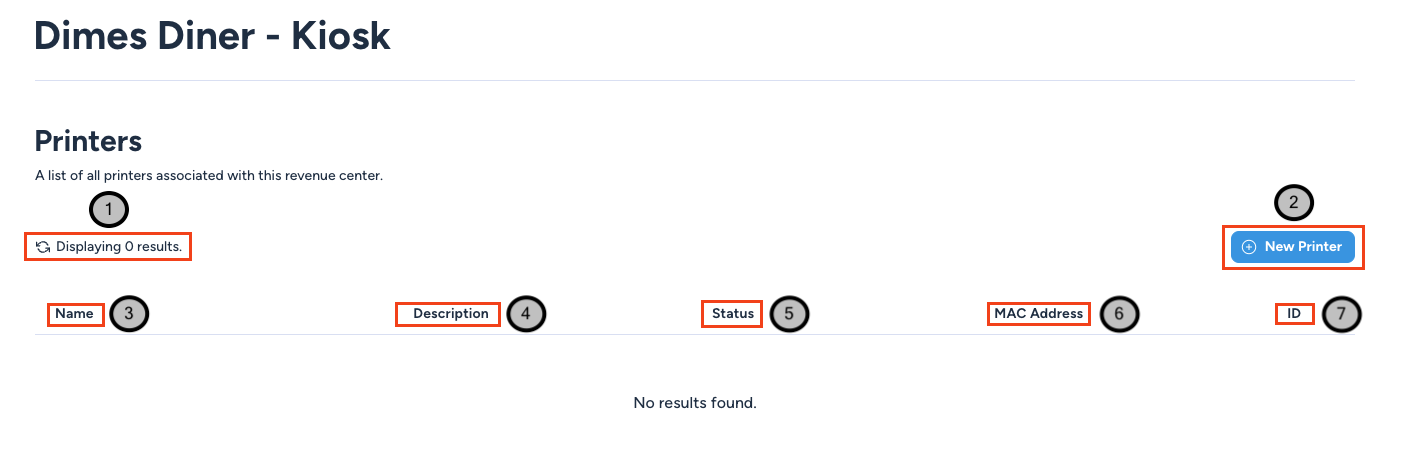Screen dimensions: 1415x456
Task: Click callout marker 3 next to Name
Action: [129, 314]
